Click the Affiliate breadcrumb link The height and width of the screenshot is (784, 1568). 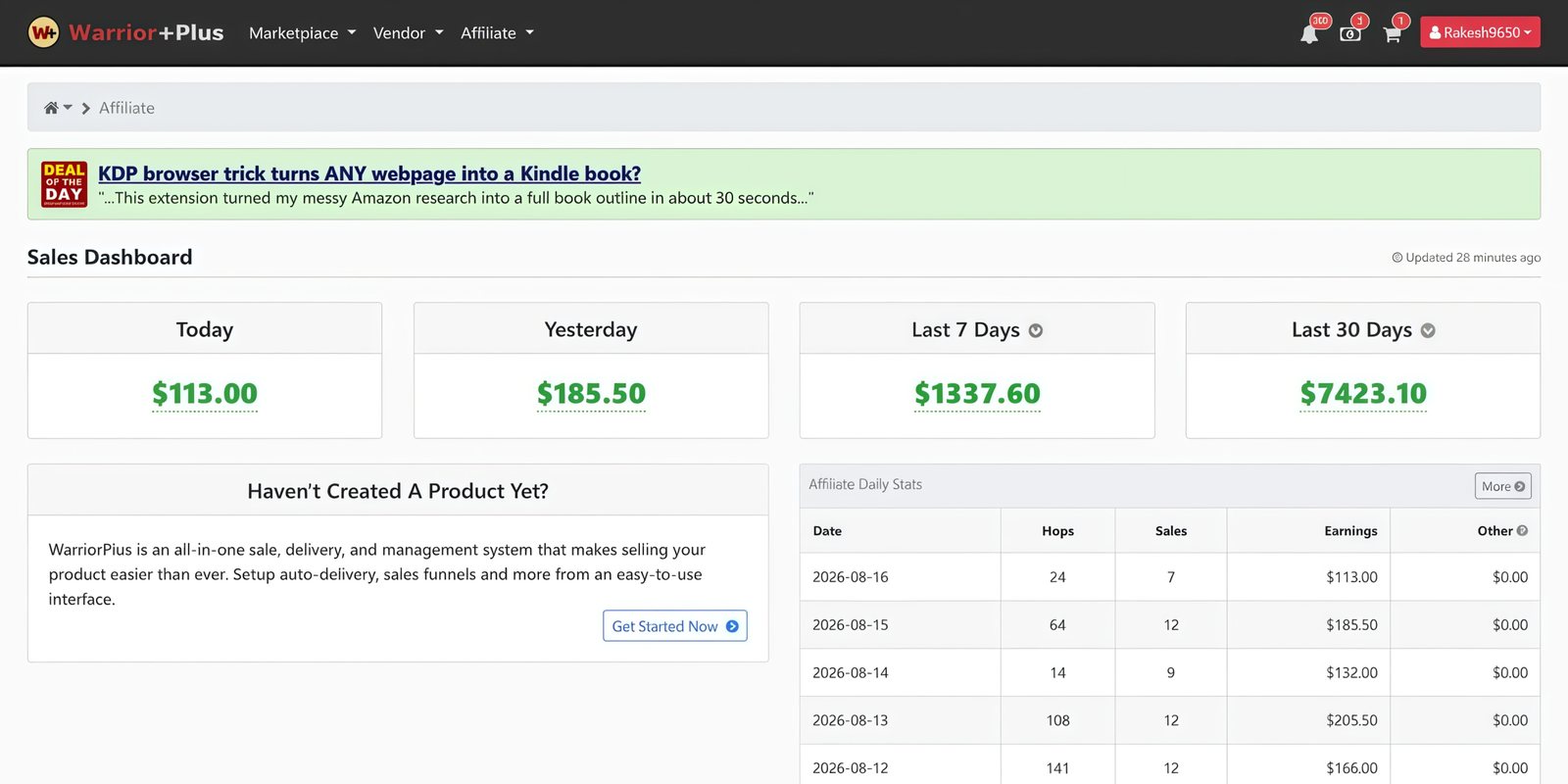click(126, 108)
